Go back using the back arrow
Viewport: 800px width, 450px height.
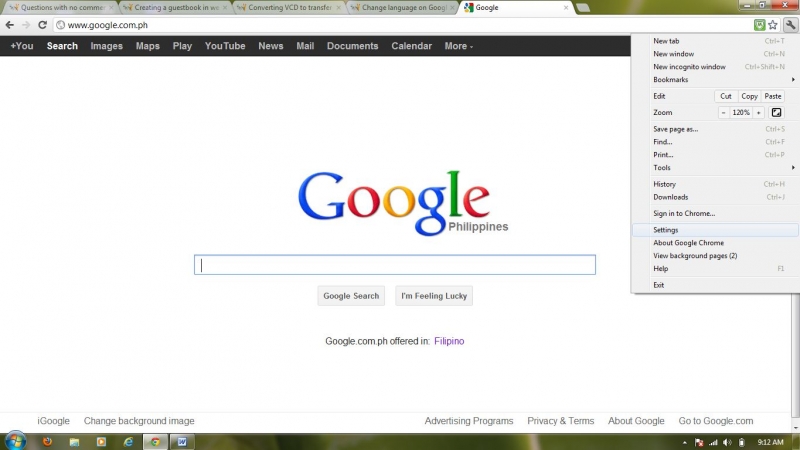tap(10, 24)
